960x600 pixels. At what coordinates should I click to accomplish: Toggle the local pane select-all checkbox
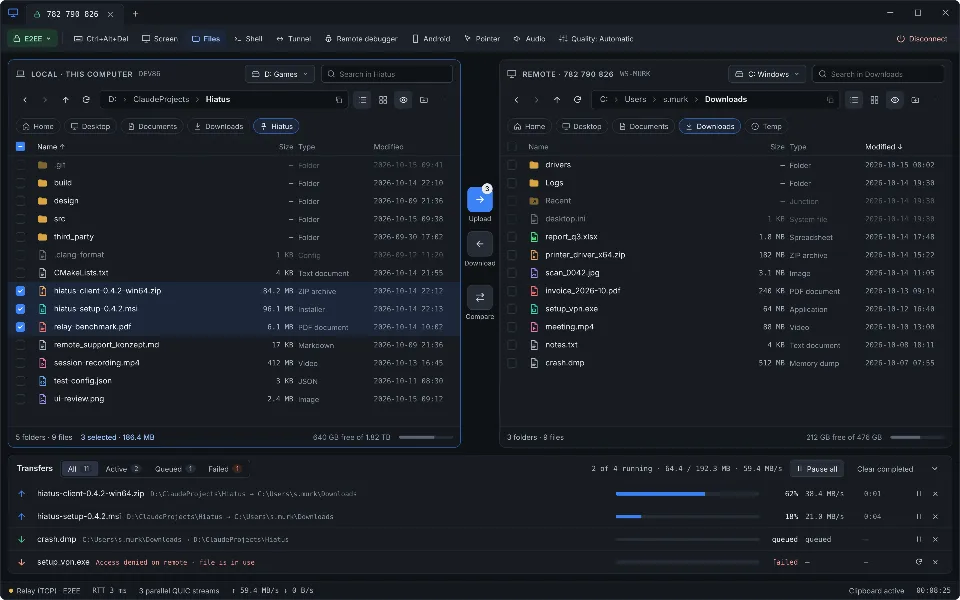pos(20,147)
